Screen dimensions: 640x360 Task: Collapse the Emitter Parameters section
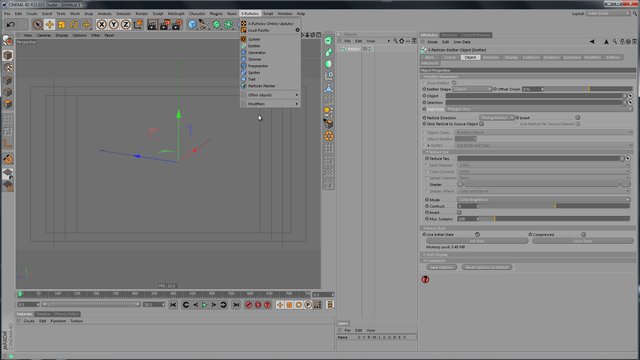(527, 76)
